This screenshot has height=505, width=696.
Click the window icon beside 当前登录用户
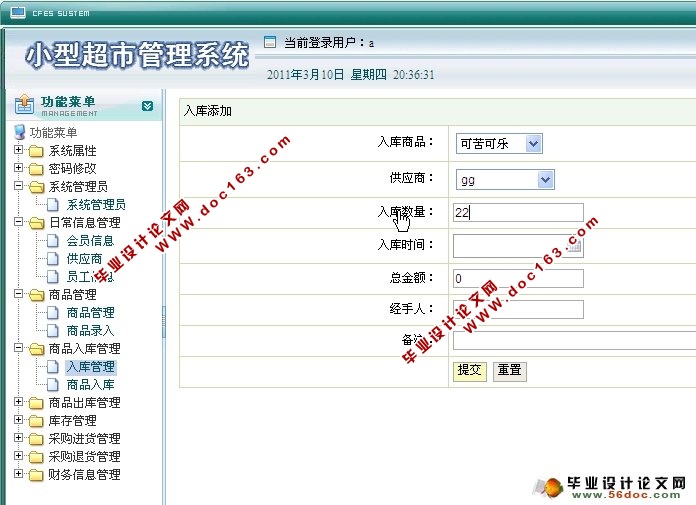pos(270,42)
